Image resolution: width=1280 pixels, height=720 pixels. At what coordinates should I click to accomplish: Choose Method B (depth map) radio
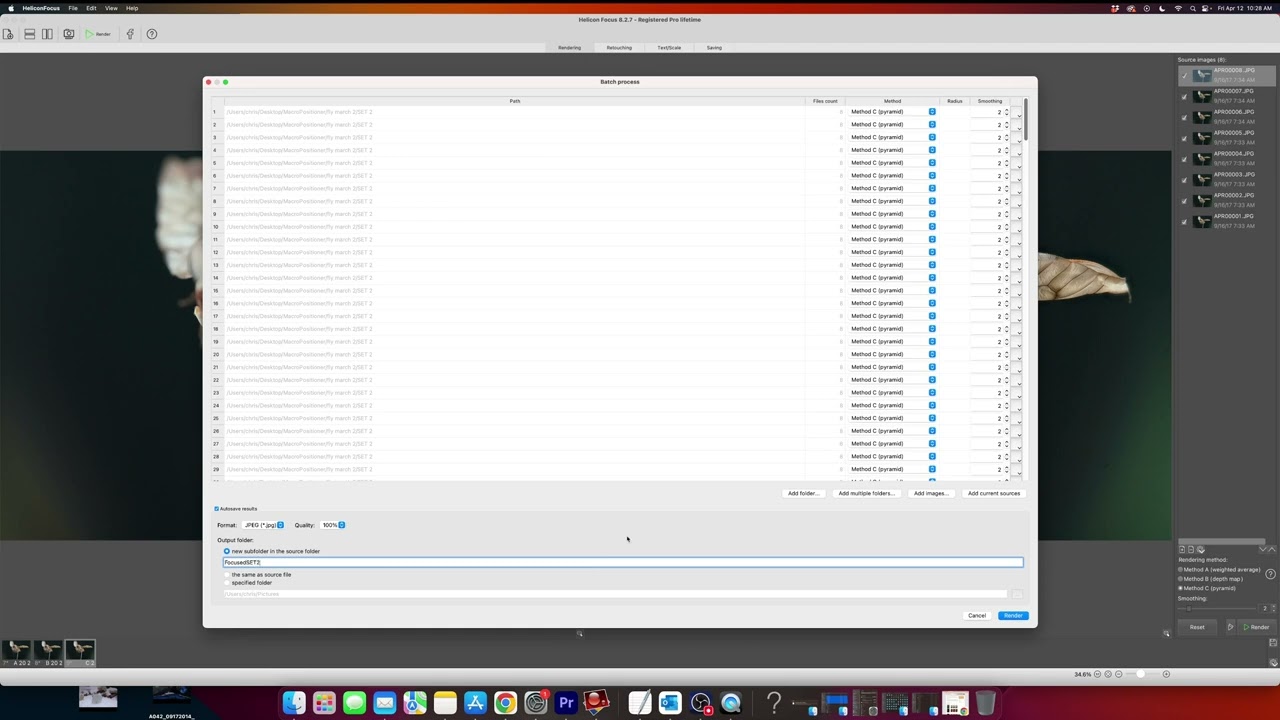(1180, 579)
